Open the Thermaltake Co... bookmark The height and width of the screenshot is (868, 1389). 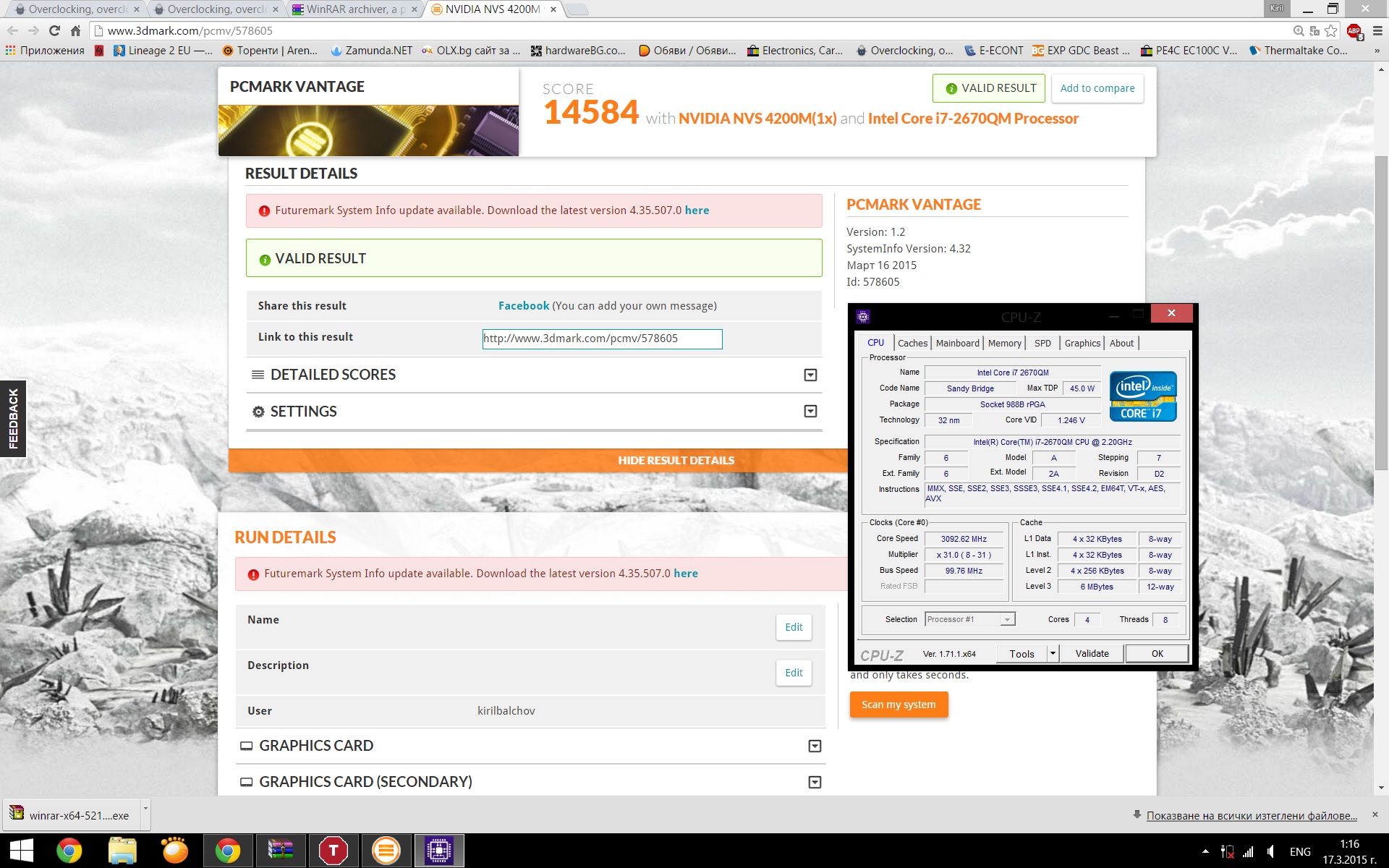click(1299, 51)
